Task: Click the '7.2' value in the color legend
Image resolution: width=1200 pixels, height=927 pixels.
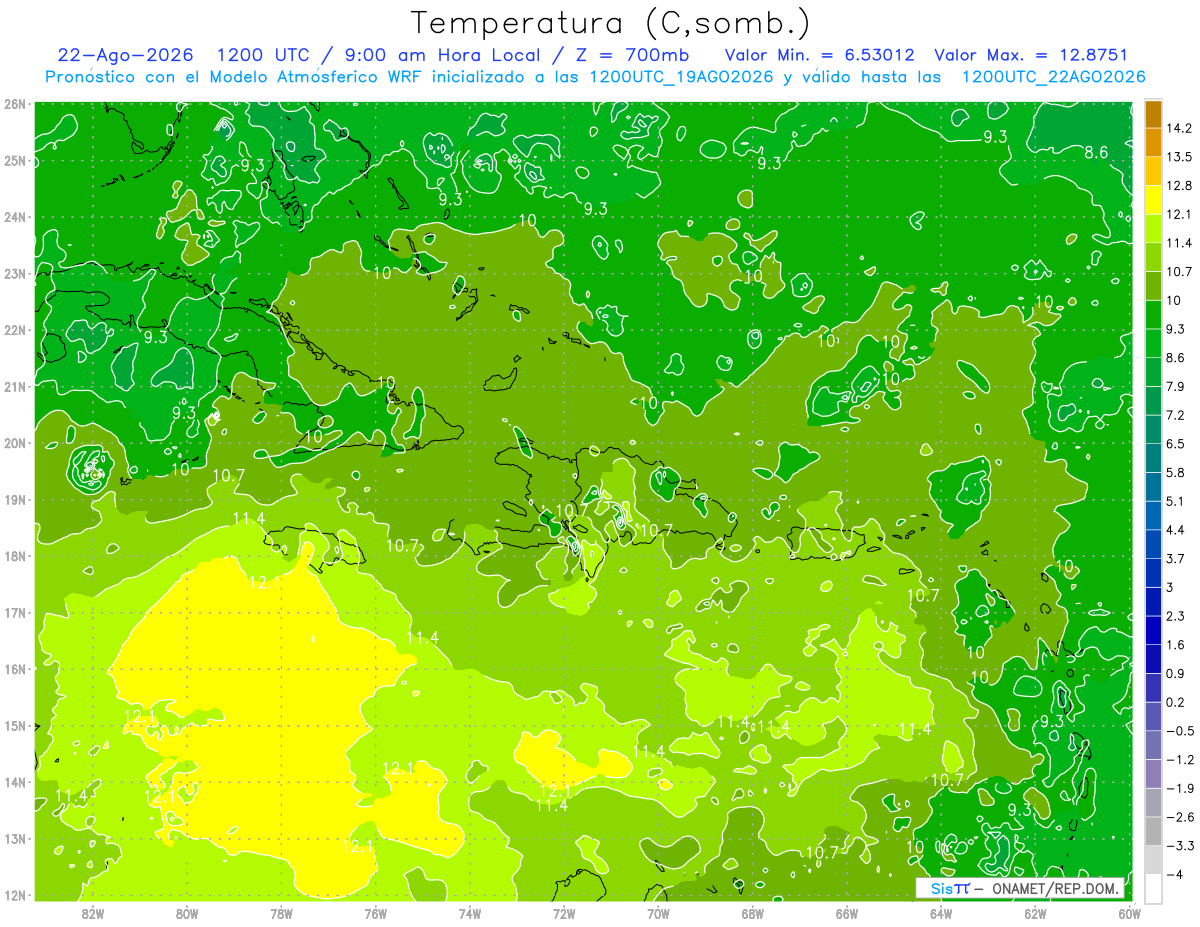Action: point(1176,415)
